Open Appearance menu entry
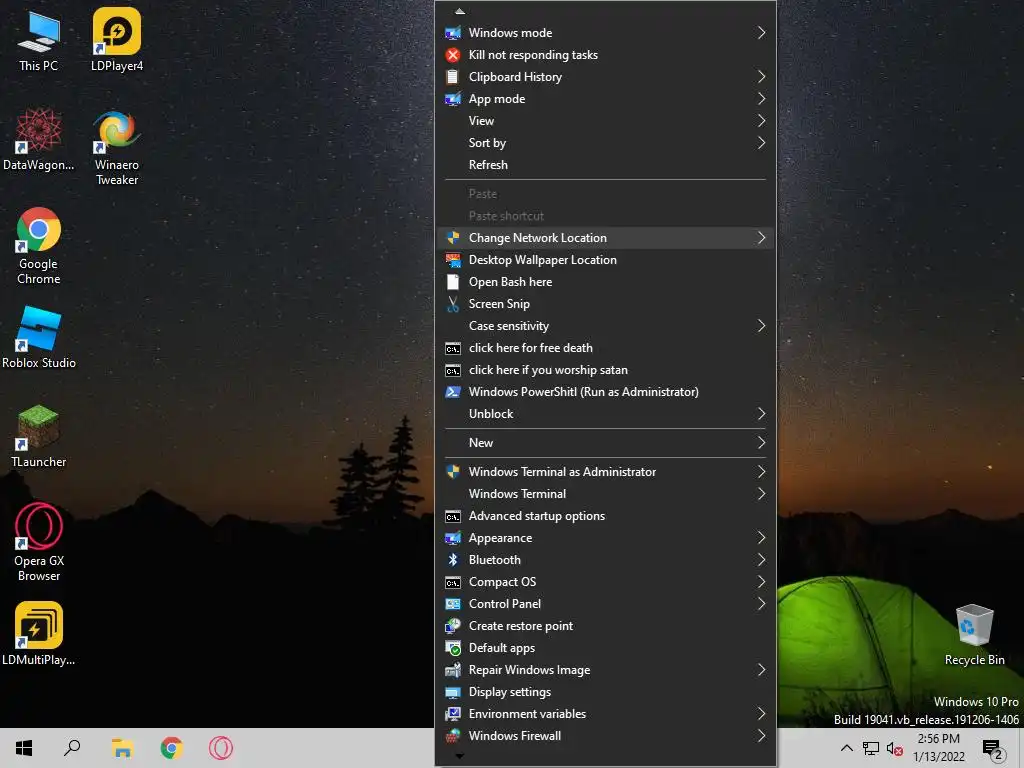This screenshot has width=1024, height=768. pyautogui.click(x=605, y=538)
